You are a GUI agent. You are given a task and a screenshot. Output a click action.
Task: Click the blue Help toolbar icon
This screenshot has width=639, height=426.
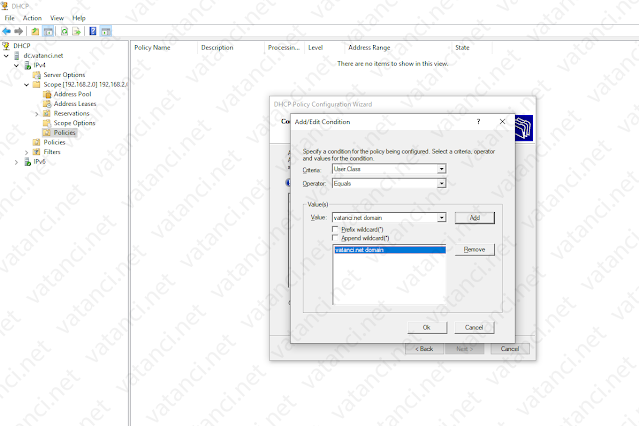(93, 31)
